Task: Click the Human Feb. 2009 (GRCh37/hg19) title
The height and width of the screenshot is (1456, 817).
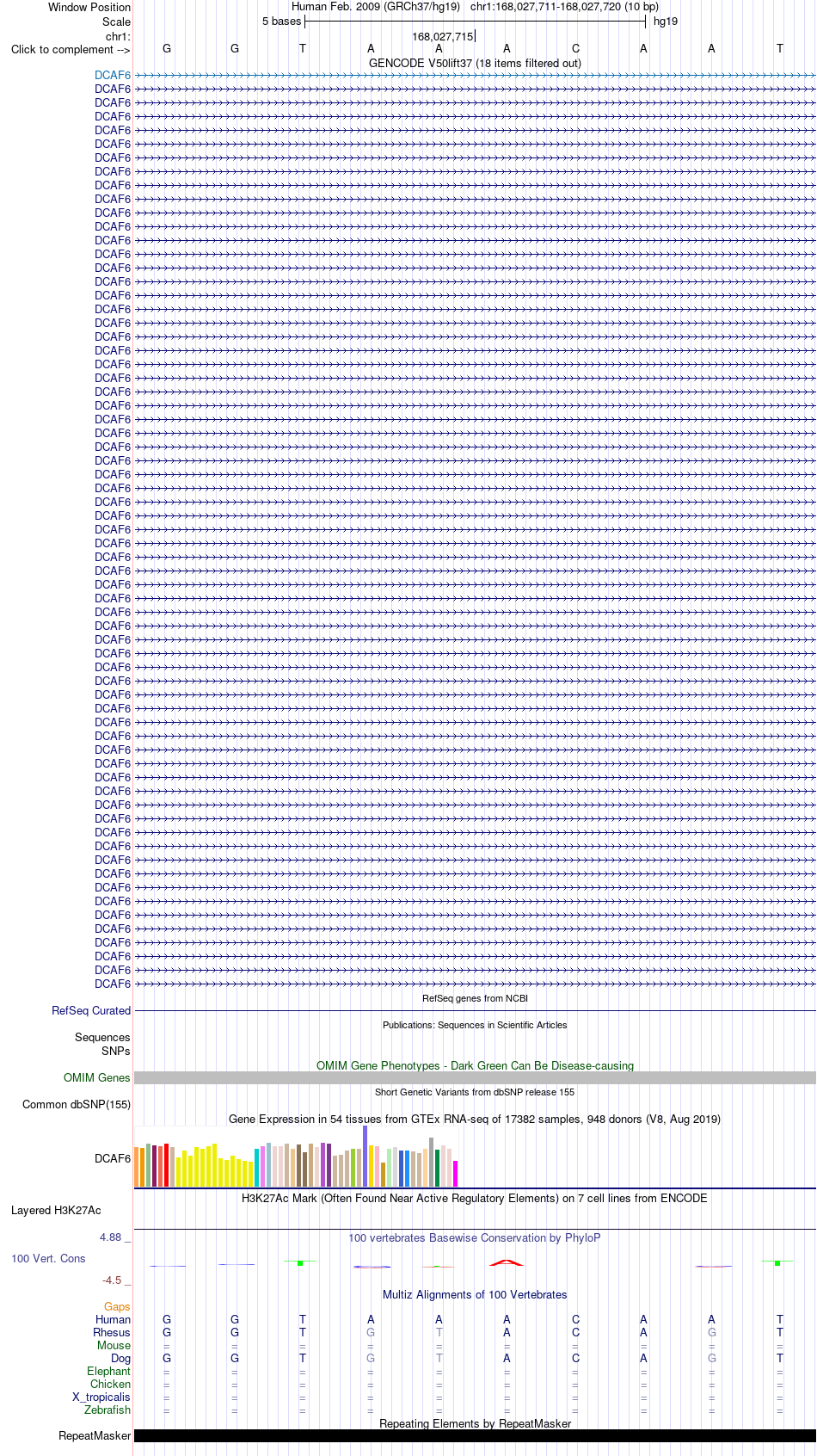Action: click(376, 7)
